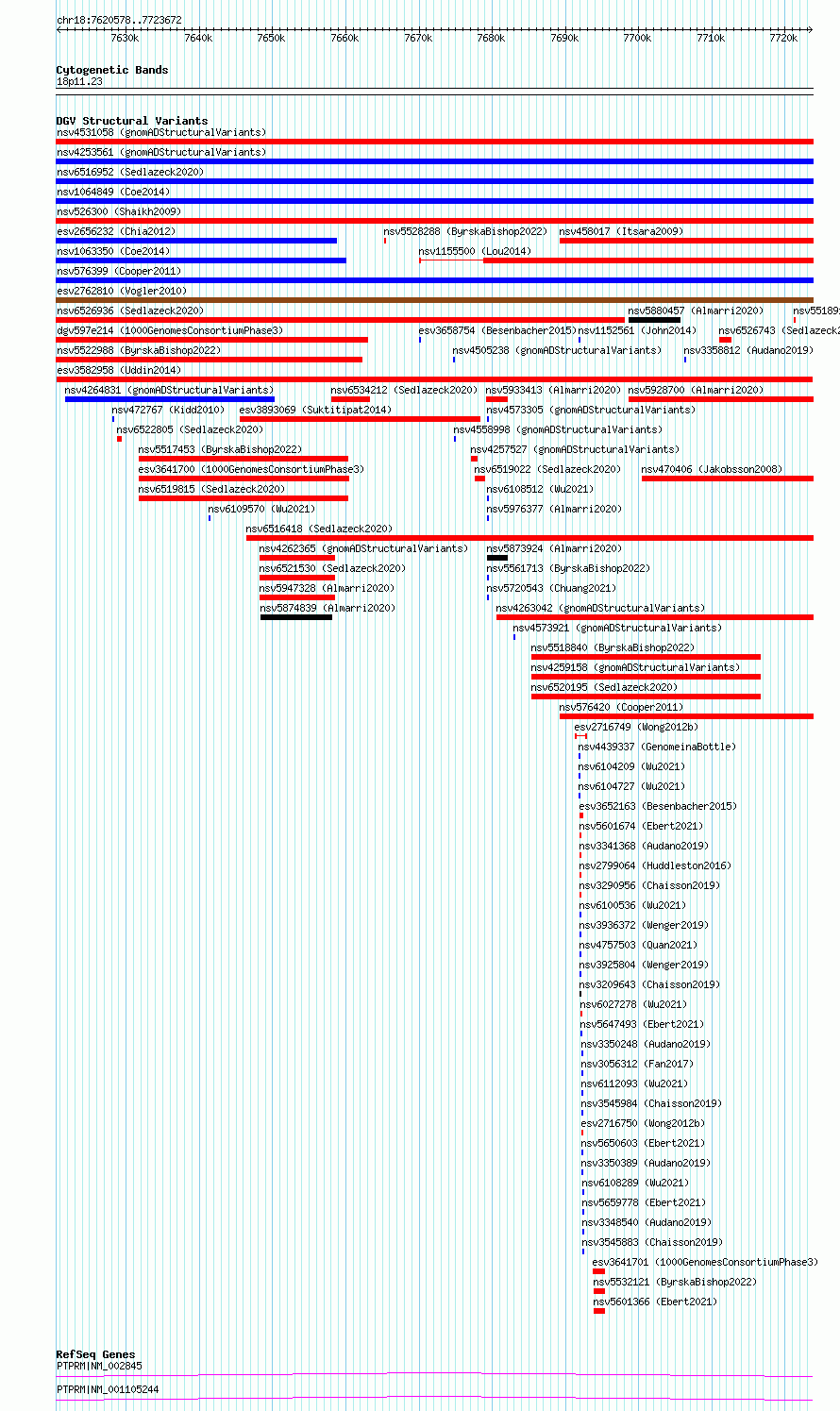Select nsv3056312 (Fan2017) variant

[637, 1064]
